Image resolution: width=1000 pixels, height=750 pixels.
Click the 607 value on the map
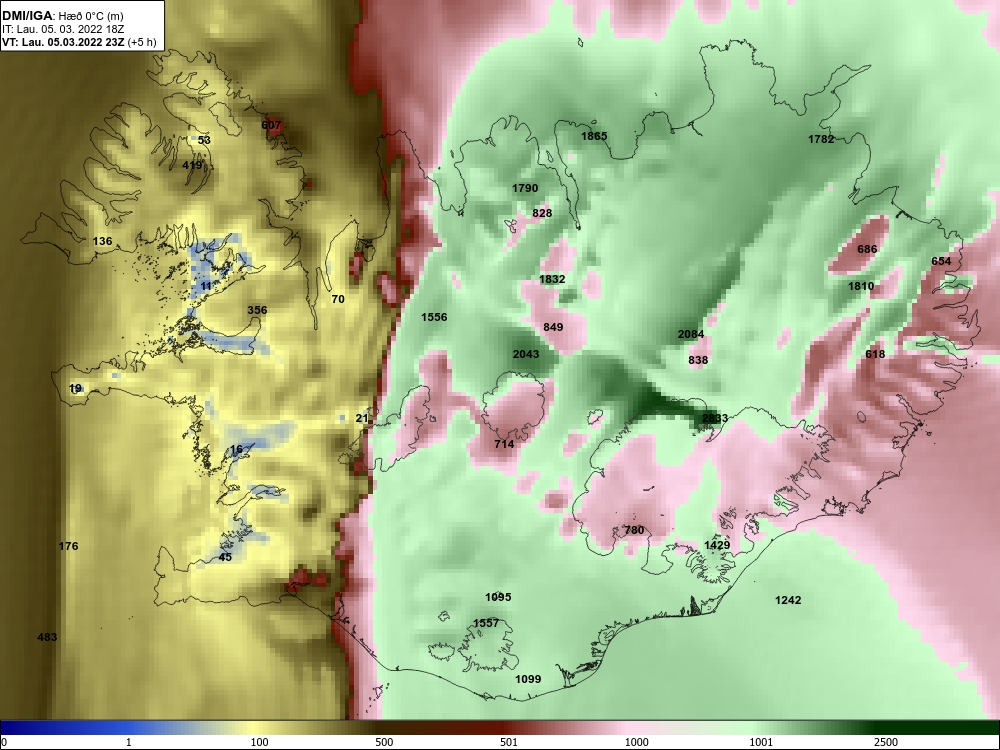pos(271,125)
